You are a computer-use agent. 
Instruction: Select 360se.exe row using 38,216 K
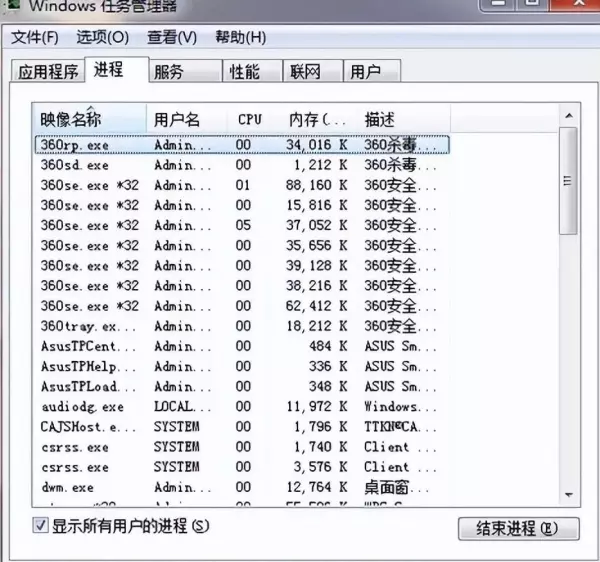tap(242, 286)
